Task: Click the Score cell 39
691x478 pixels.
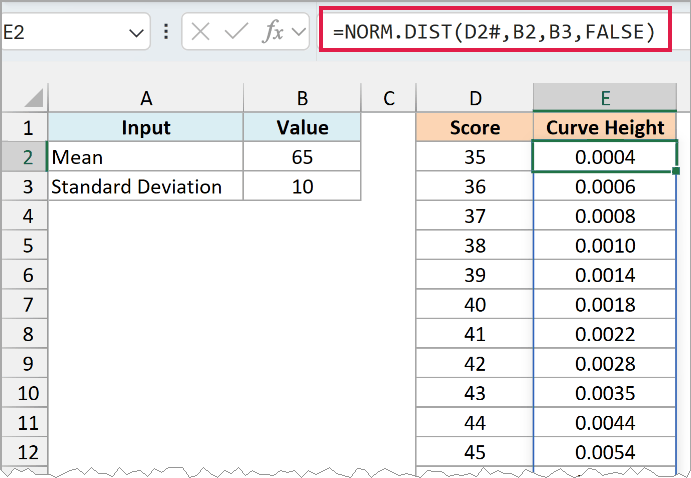Action: point(475,275)
